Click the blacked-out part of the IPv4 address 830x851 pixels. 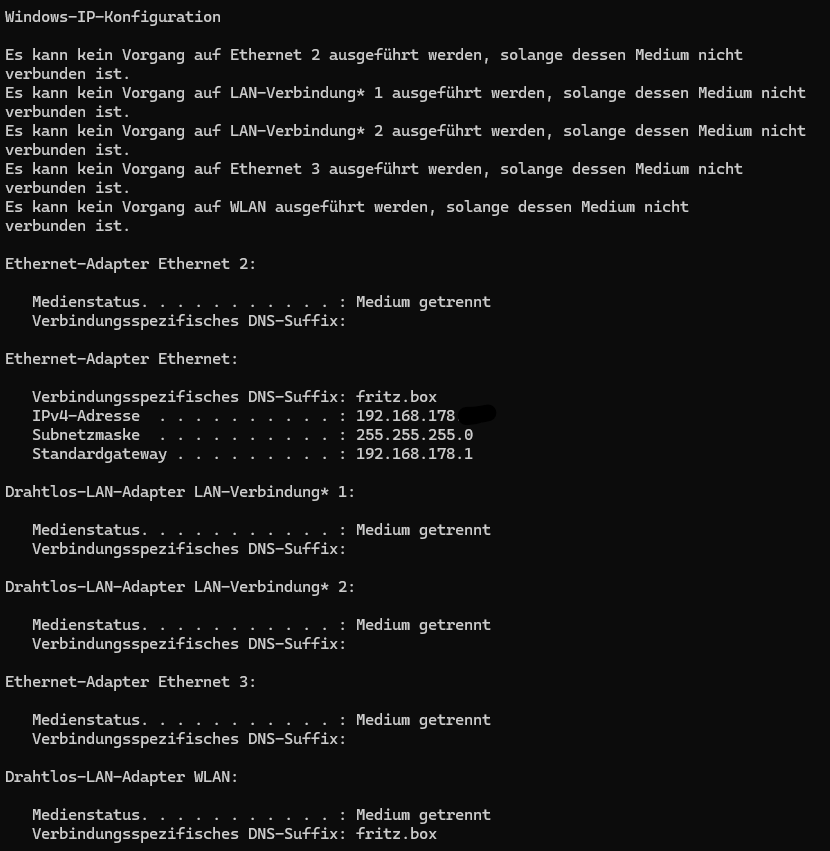pyautogui.click(x=477, y=414)
